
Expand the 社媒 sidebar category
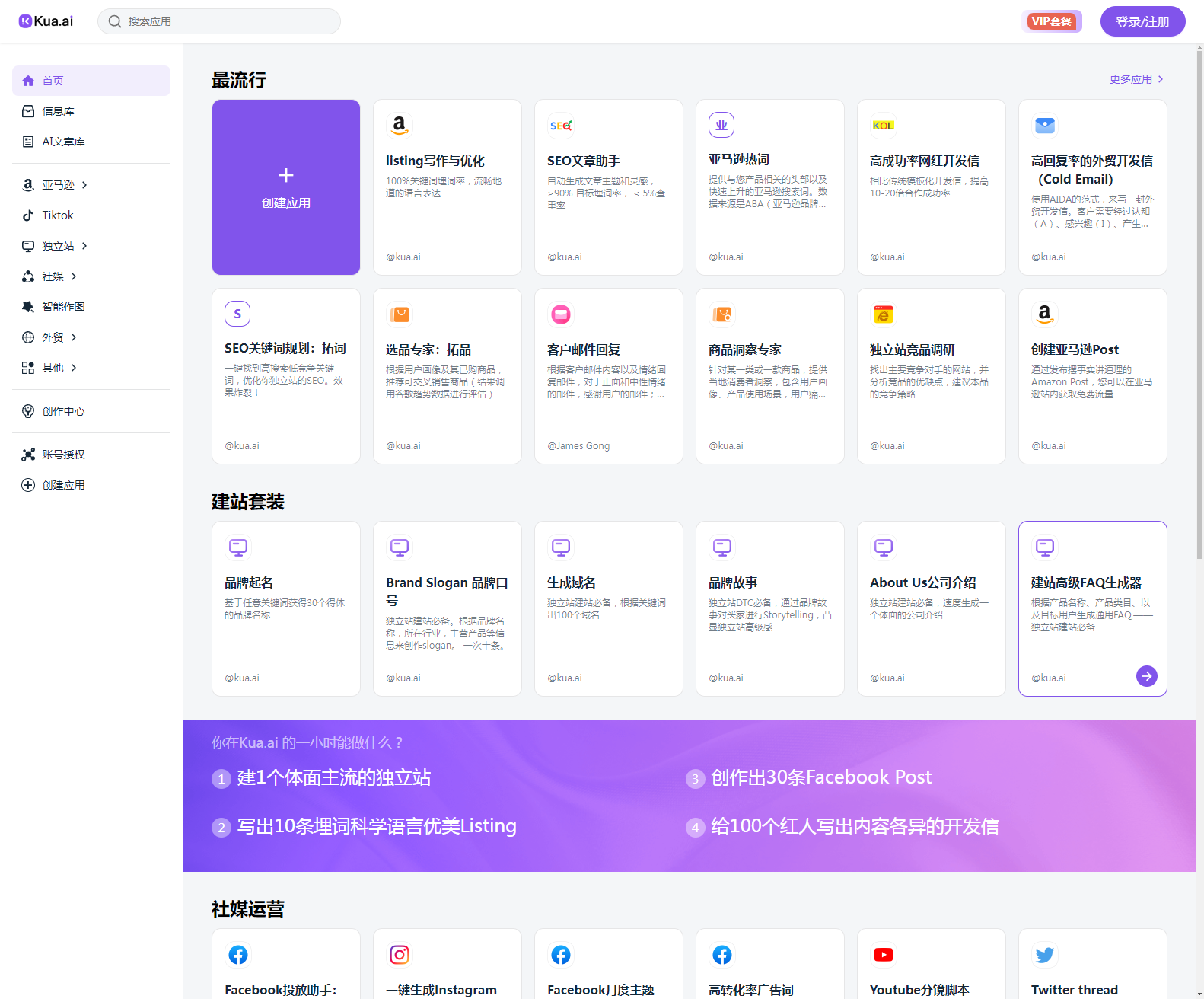pyautogui.click(x=74, y=276)
